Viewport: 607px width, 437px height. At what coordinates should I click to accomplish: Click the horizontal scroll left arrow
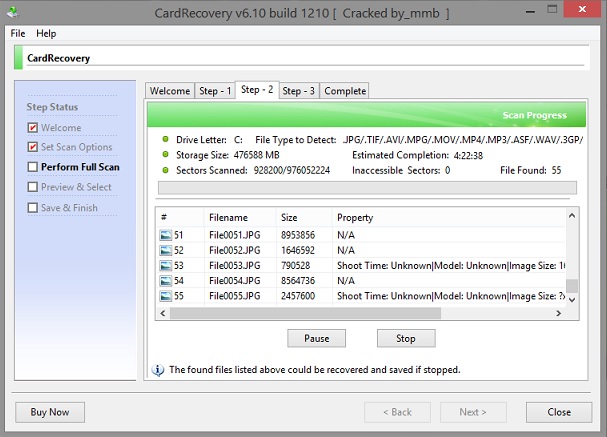tap(163, 313)
